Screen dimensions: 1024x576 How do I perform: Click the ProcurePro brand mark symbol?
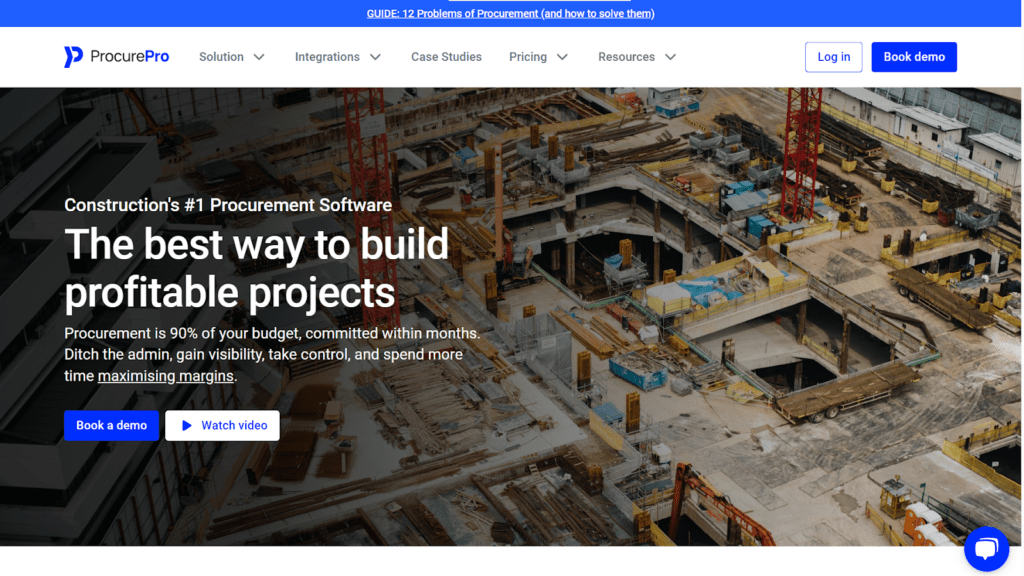click(72, 56)
